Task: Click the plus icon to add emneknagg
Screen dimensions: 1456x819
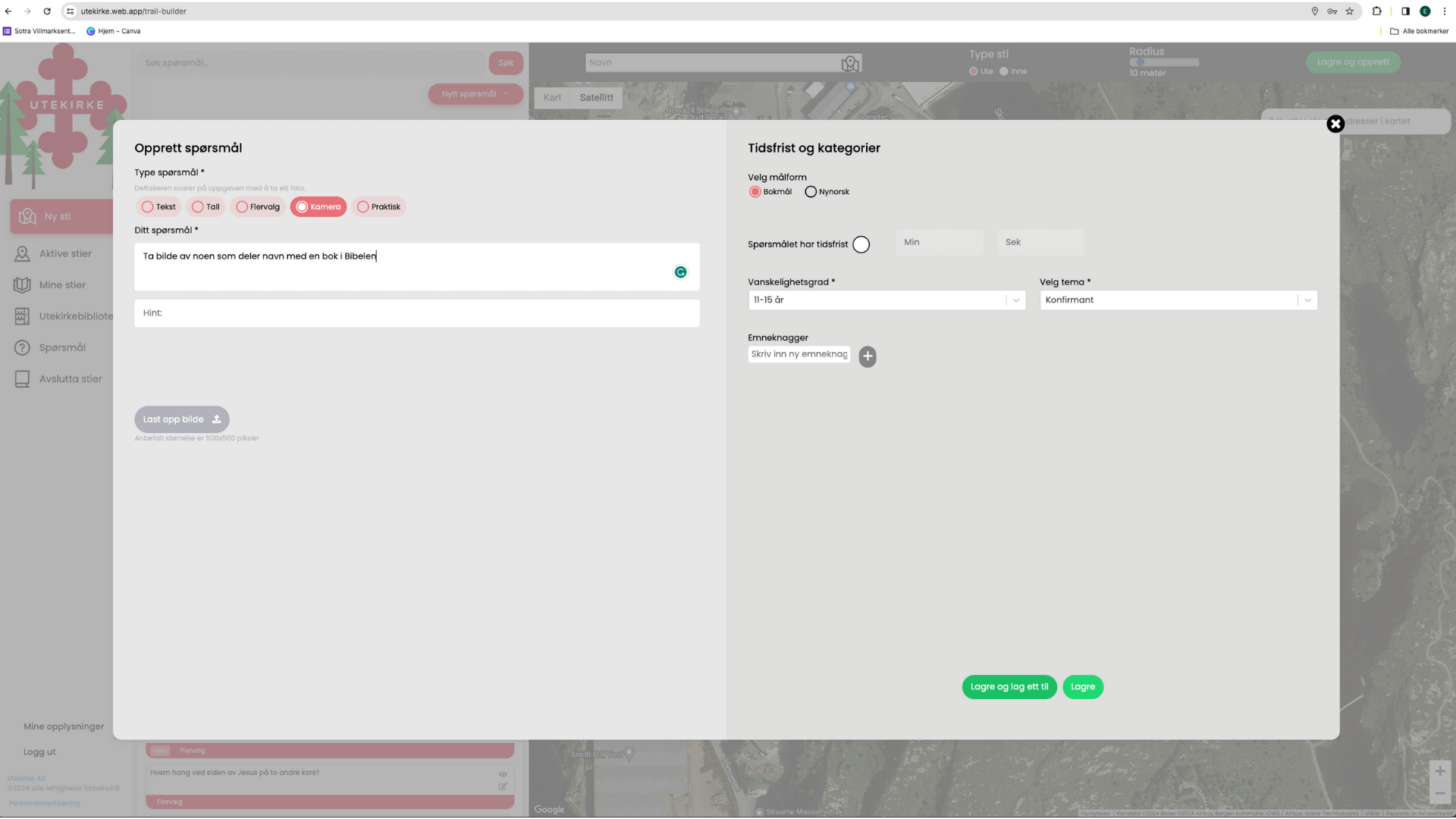Action: [x=868, y=356]
